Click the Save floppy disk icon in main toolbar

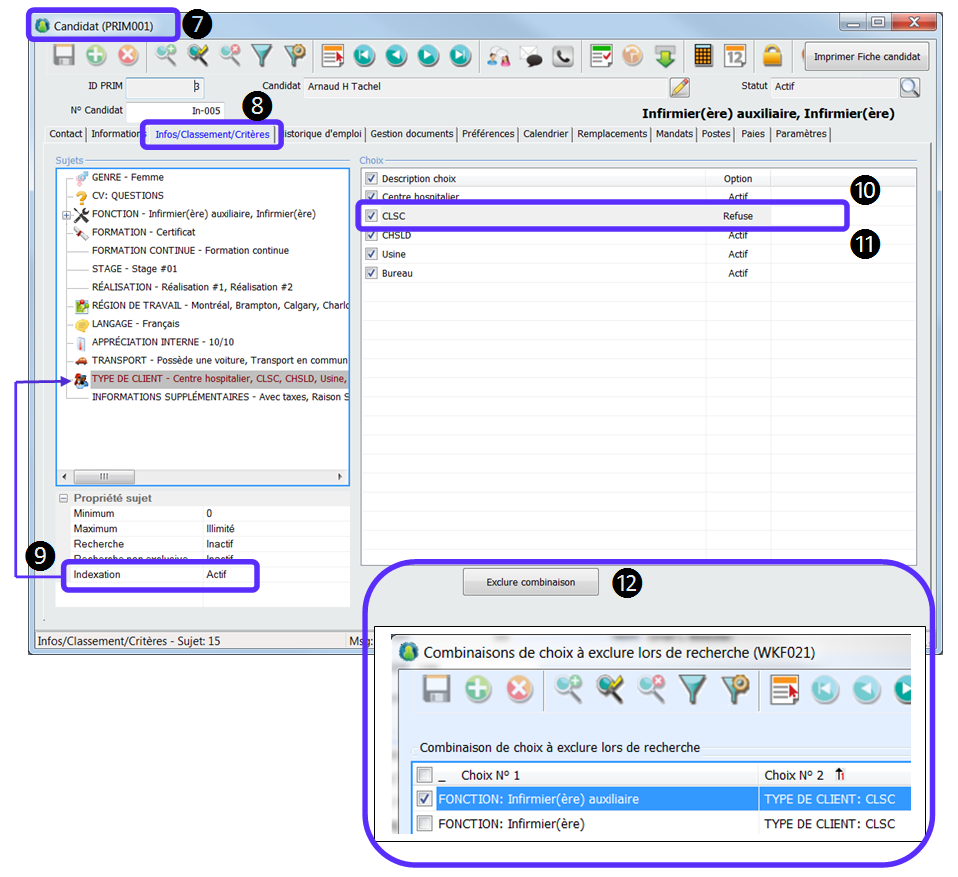(x=64, y=56)
